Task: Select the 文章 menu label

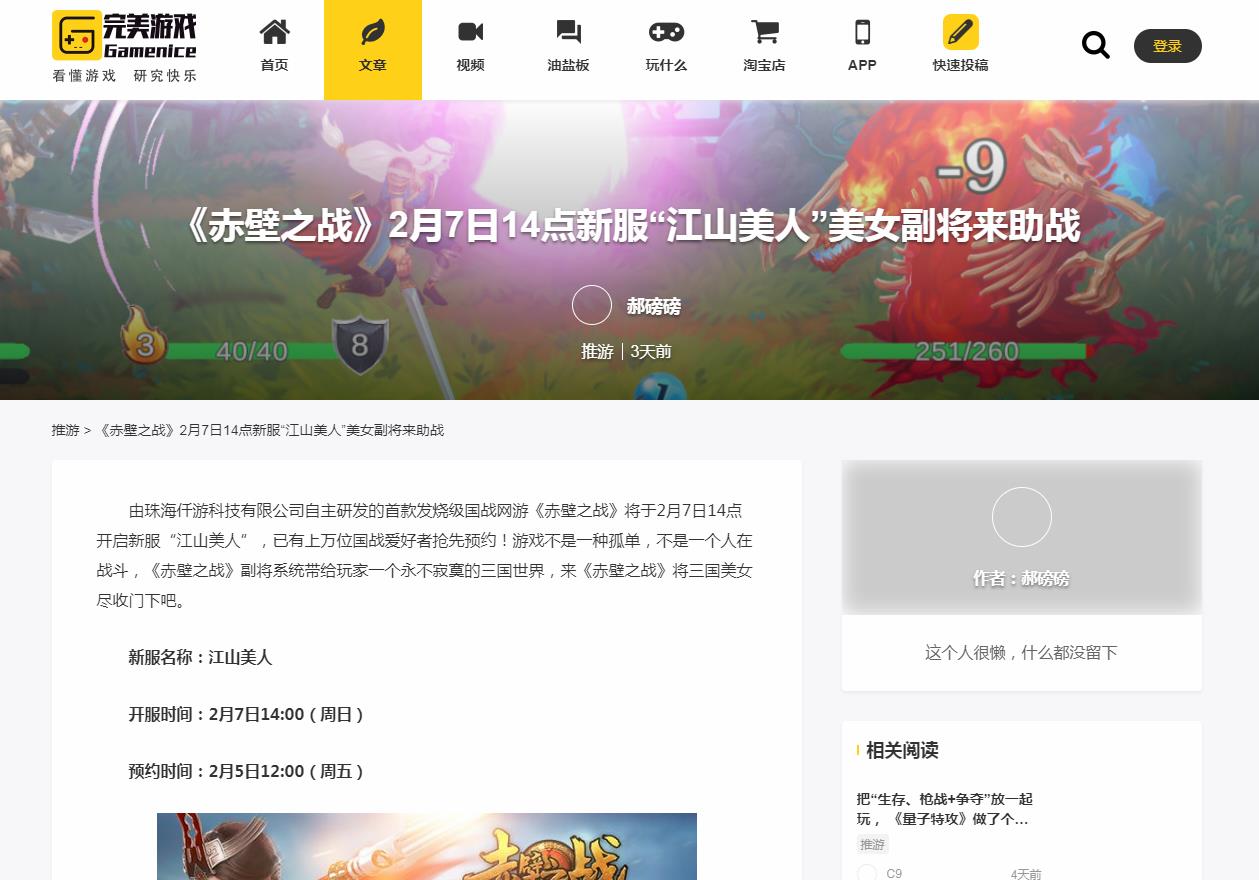Action: tap(373, 65)
